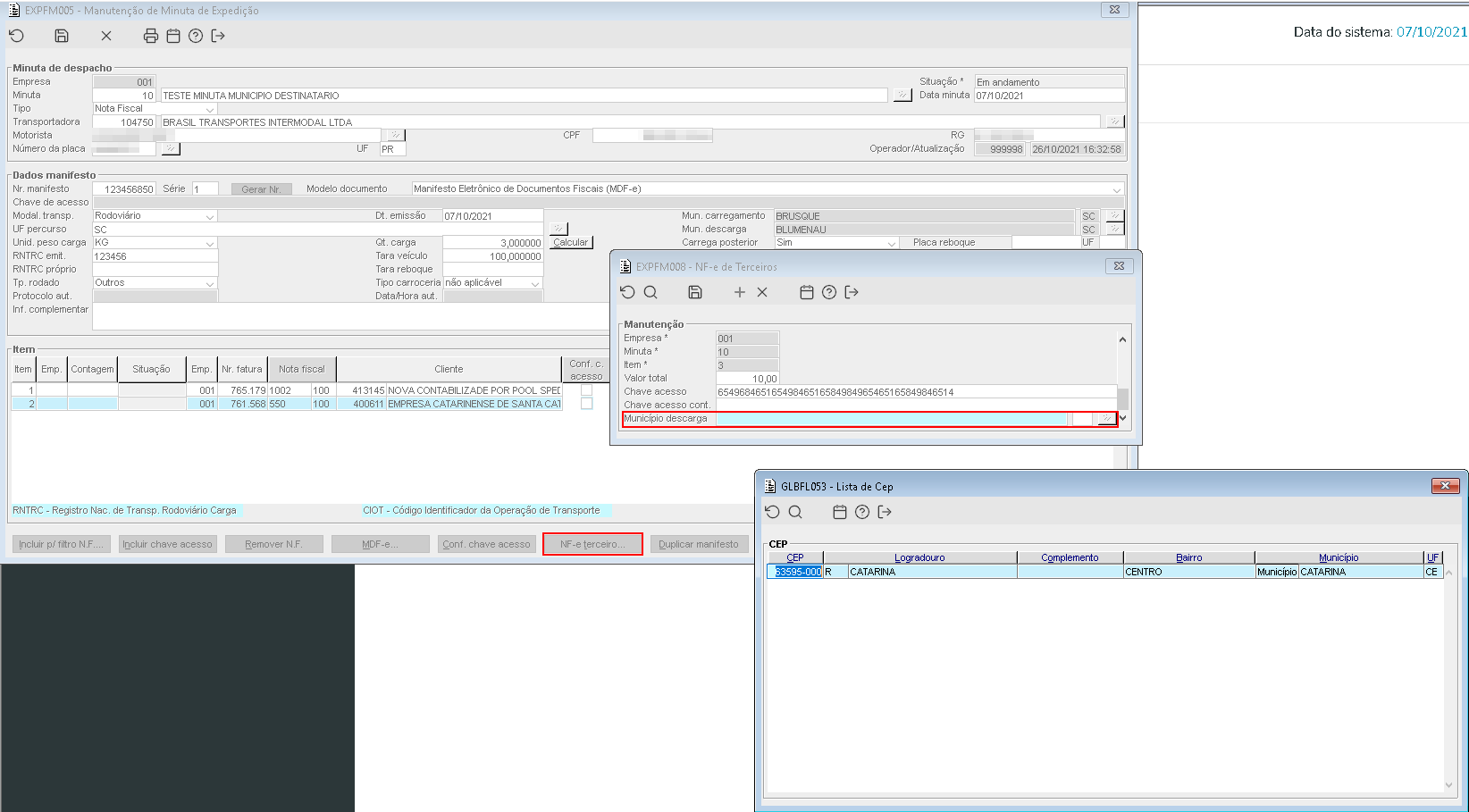The height and width of the screenshot is (812, 1469).
Task: Open help in the EXPFM005 toolbar
Action: 196,36
